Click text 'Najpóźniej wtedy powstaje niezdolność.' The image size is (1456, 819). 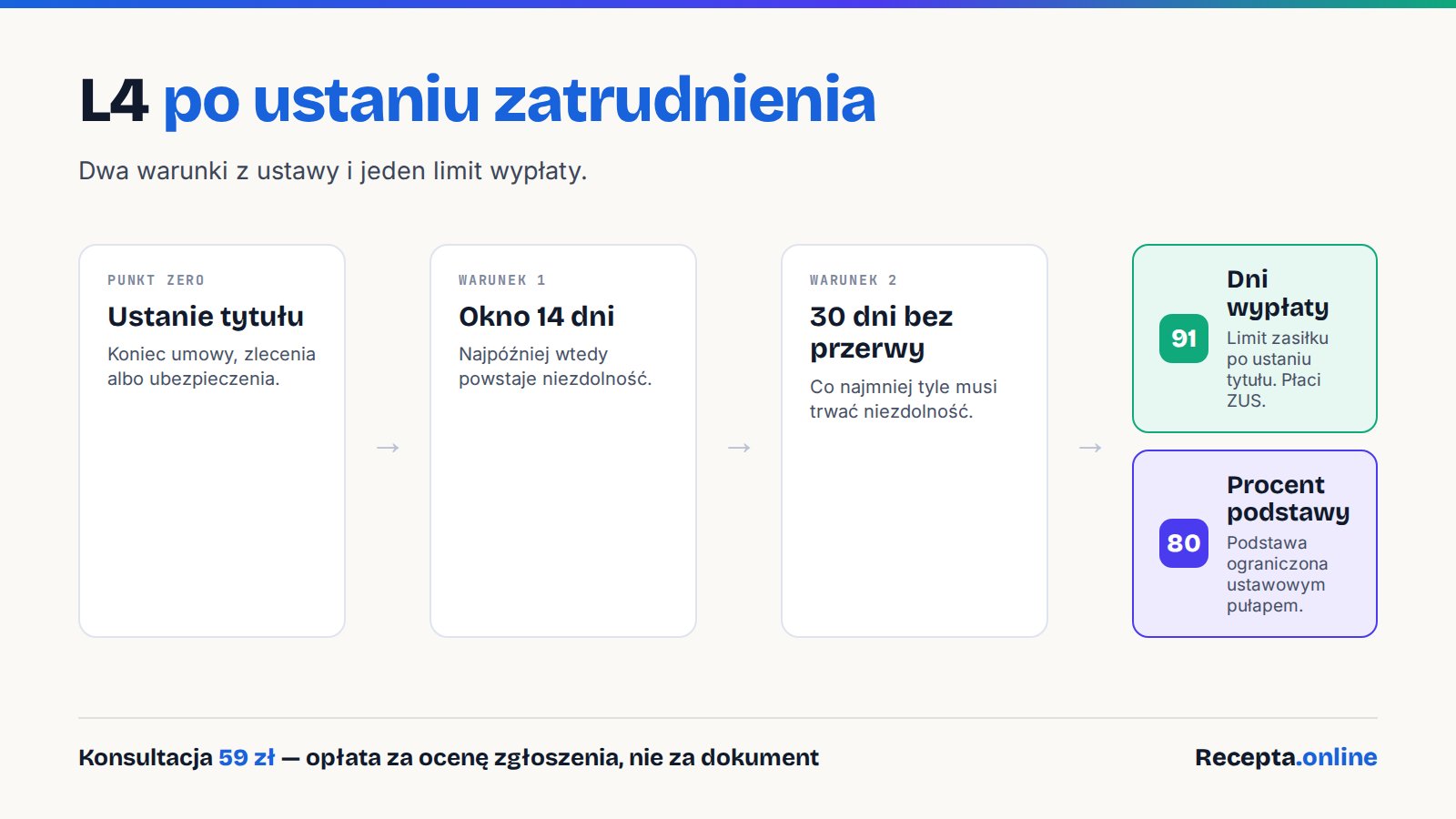(555, 366)
